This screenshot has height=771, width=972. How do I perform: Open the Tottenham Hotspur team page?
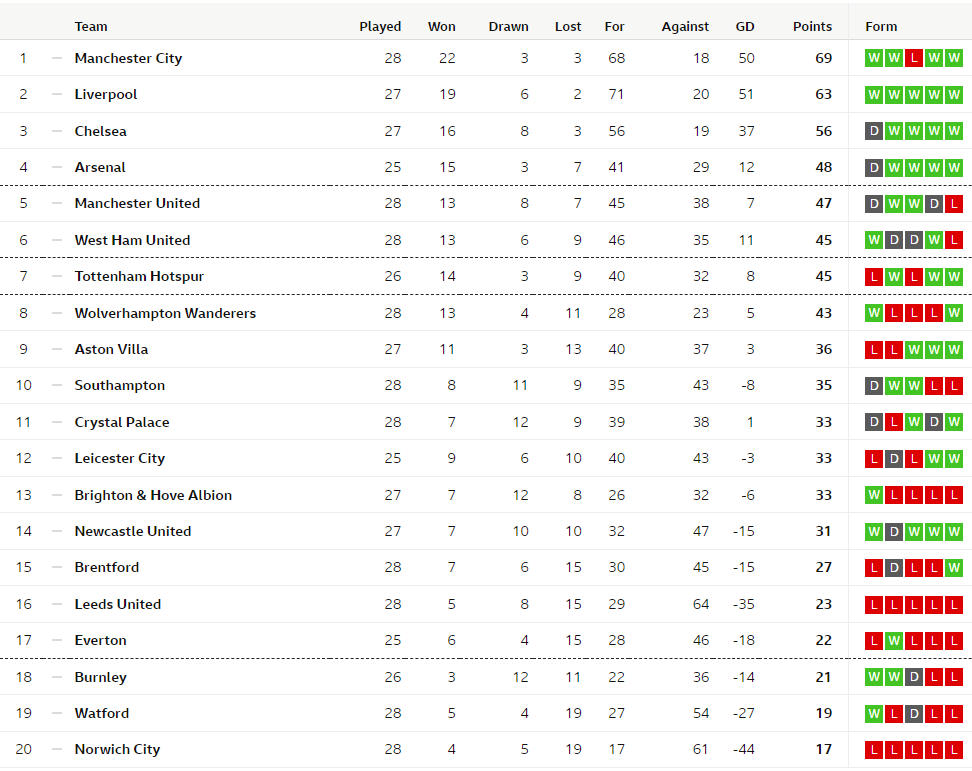[139, 276]
